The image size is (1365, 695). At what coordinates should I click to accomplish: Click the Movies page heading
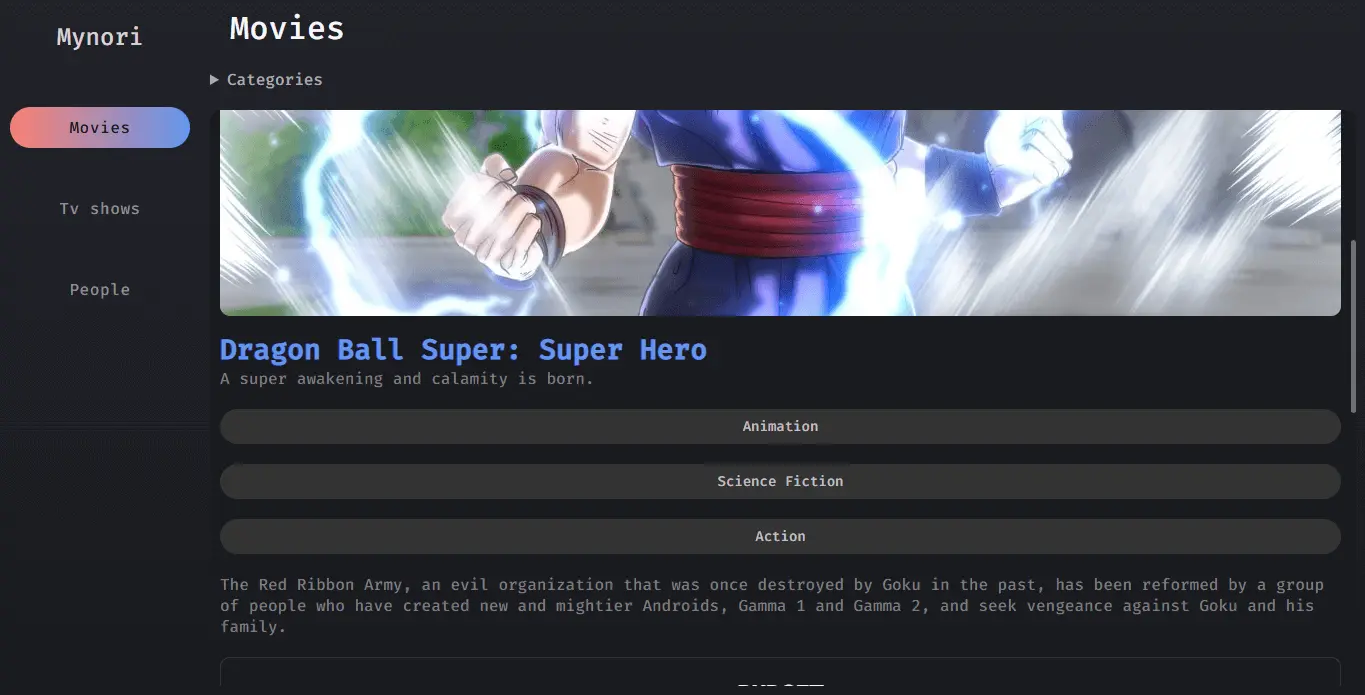coord(287,28)
